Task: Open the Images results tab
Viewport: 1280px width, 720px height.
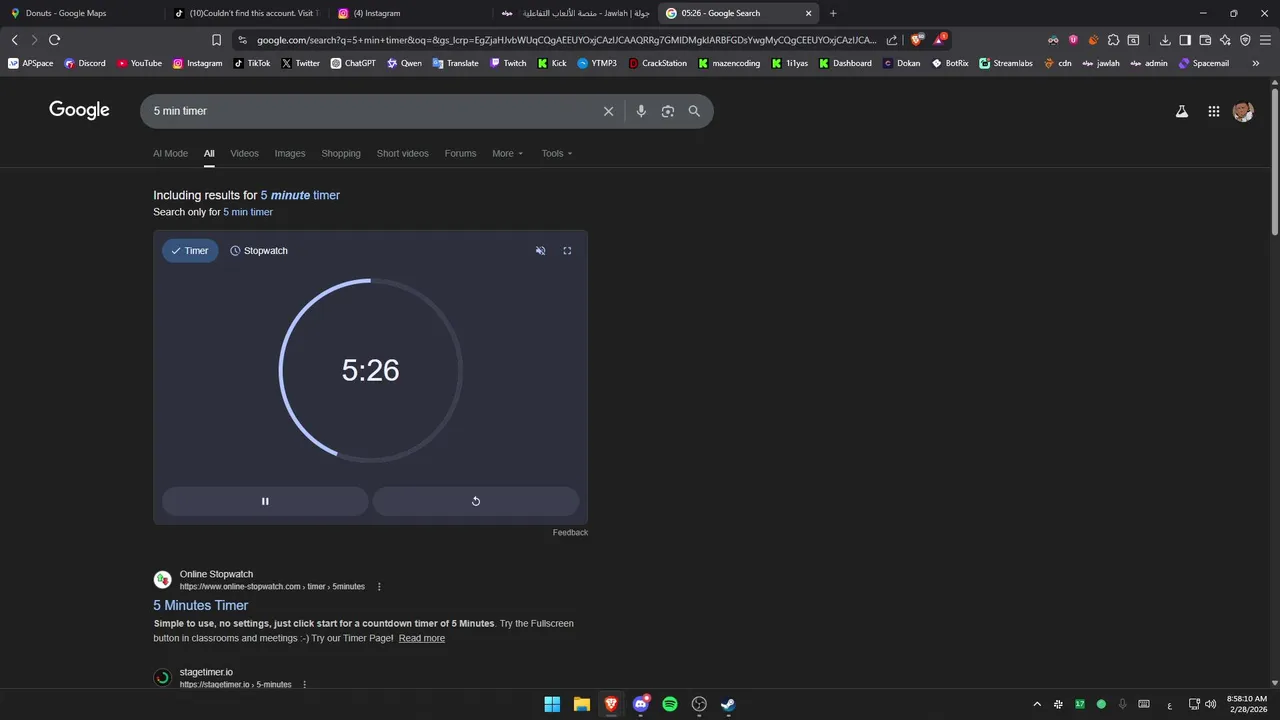Action: [x=290, y=154]
